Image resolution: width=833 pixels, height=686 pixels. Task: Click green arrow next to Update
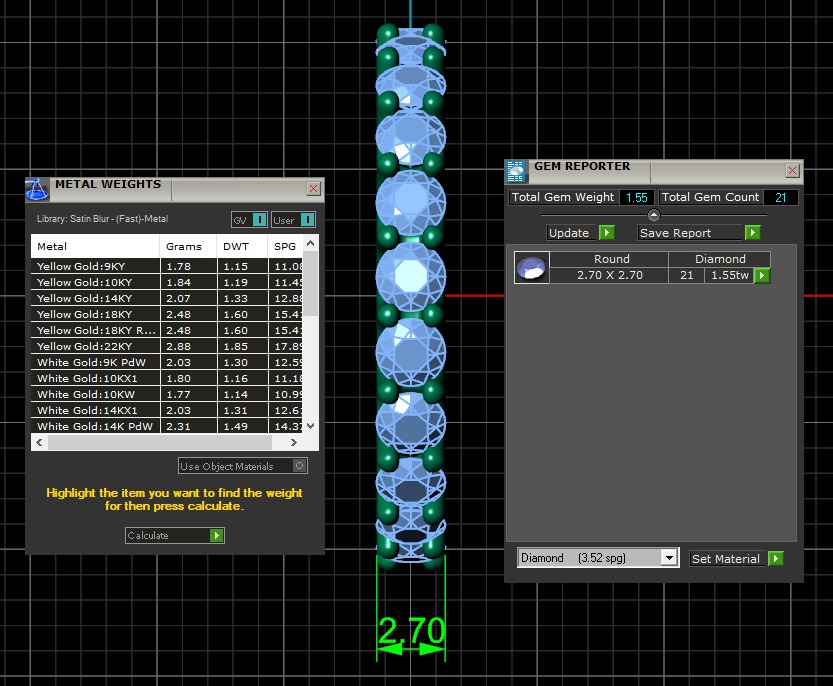tap(606, 233)
